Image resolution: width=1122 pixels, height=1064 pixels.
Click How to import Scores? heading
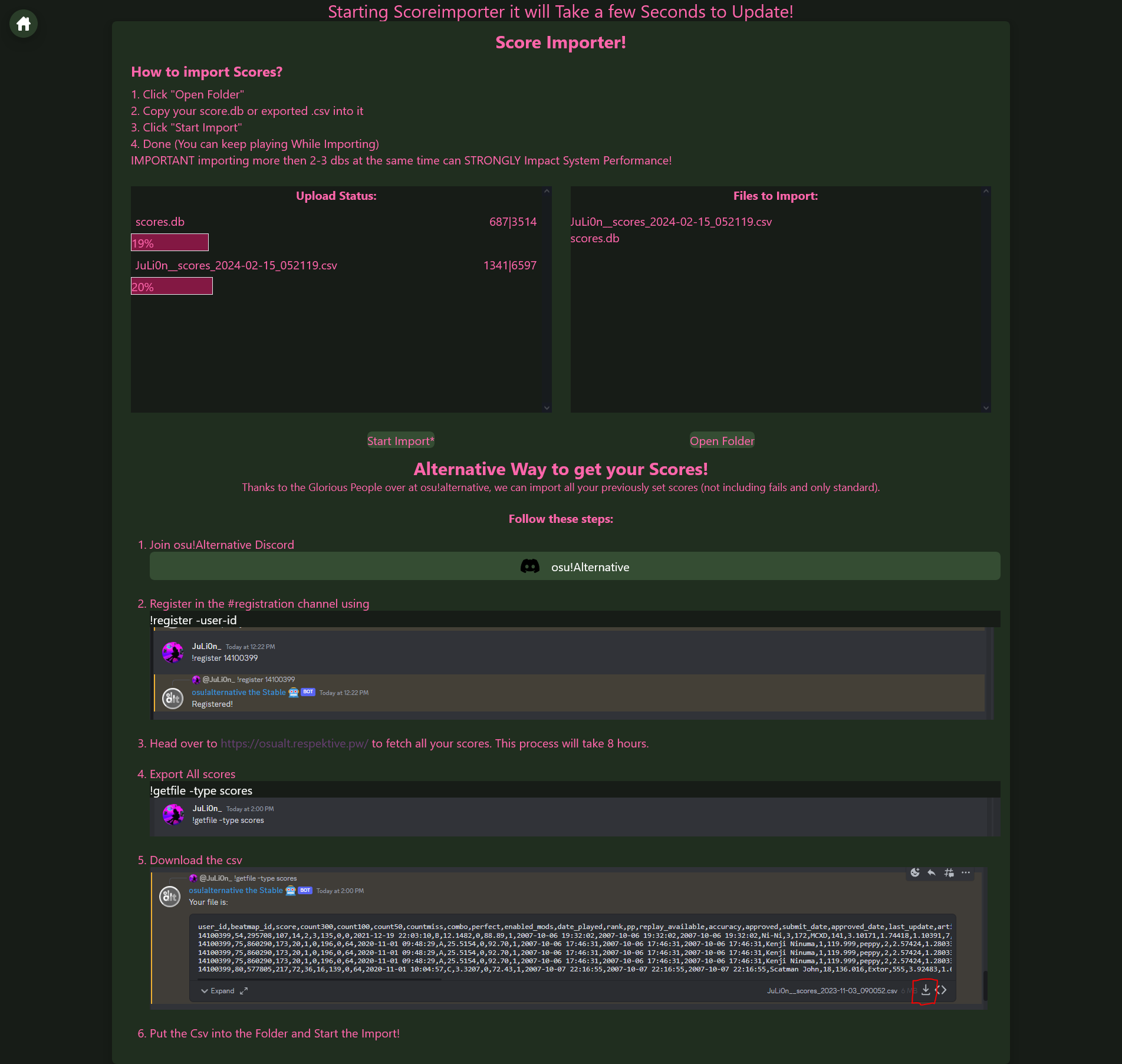point(206,72)
